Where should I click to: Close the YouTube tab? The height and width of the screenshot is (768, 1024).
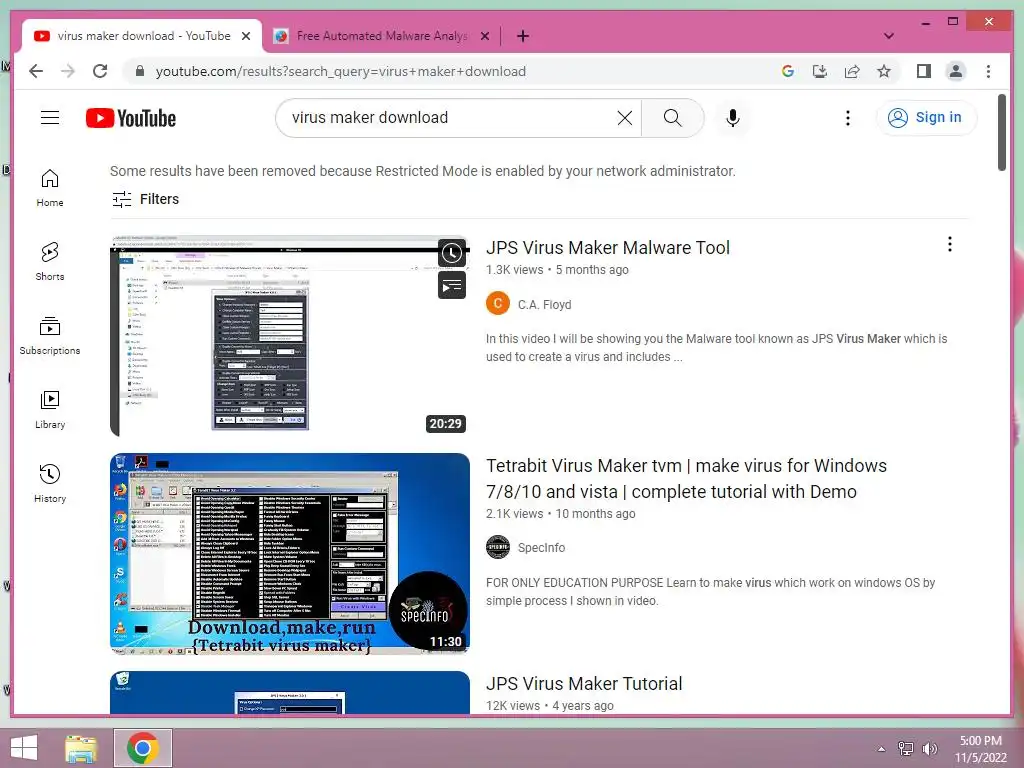(x=246, y=36)
